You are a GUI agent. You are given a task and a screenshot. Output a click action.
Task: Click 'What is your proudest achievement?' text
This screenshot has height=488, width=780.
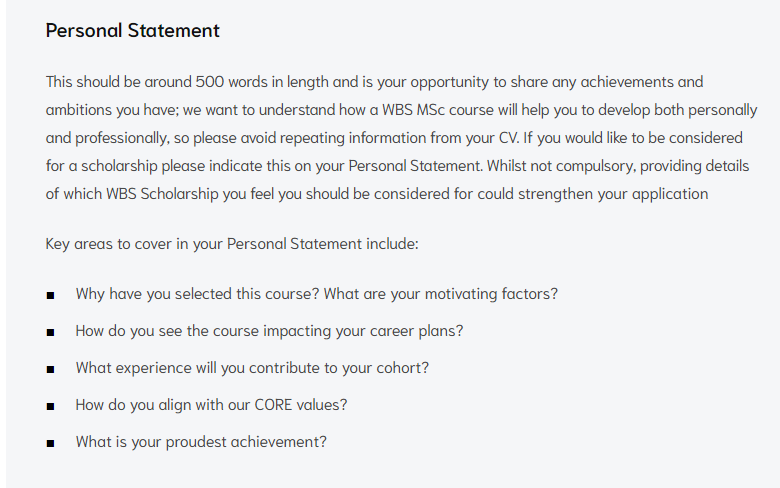201,442
